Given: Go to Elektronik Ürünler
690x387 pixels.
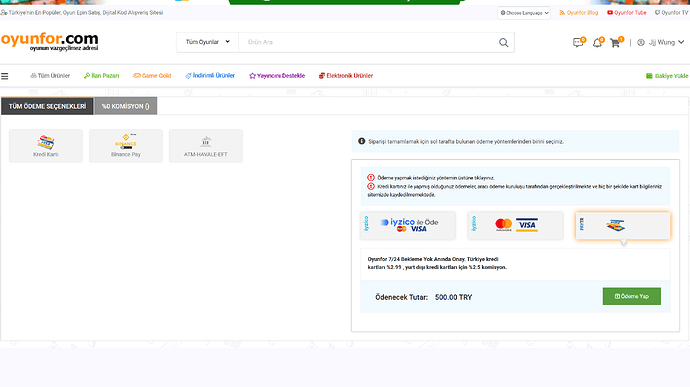Looking at the screenshot, I should click(x=346, y=76).
